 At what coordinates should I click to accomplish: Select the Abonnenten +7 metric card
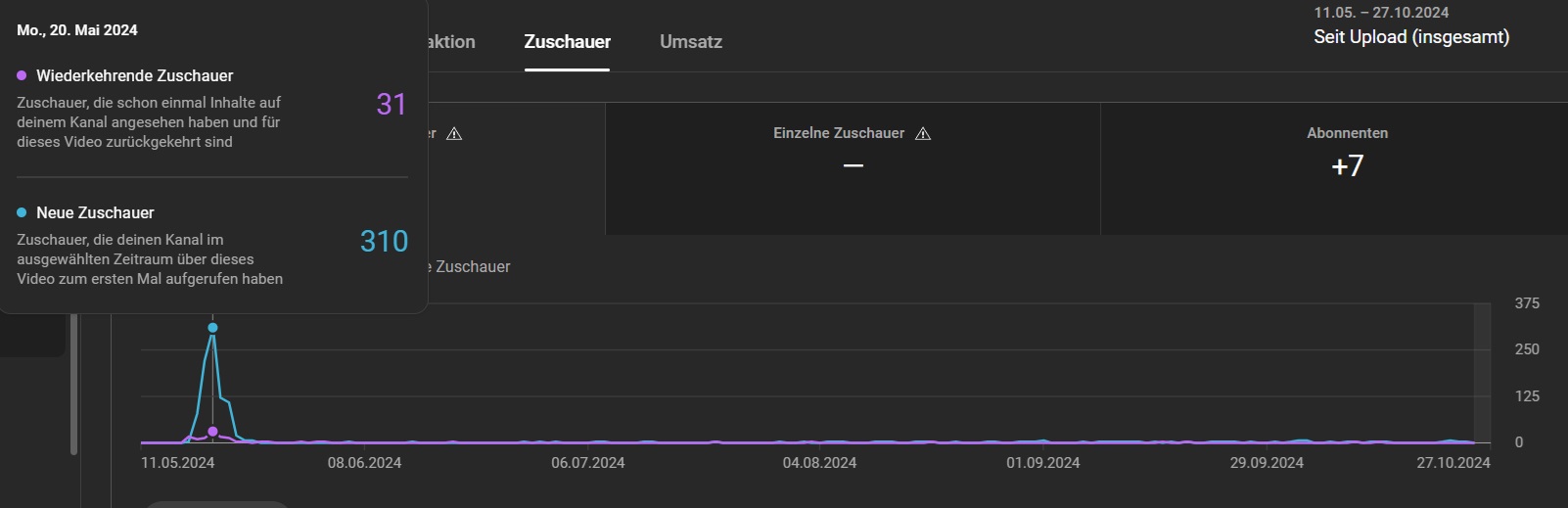[1346, 168]
